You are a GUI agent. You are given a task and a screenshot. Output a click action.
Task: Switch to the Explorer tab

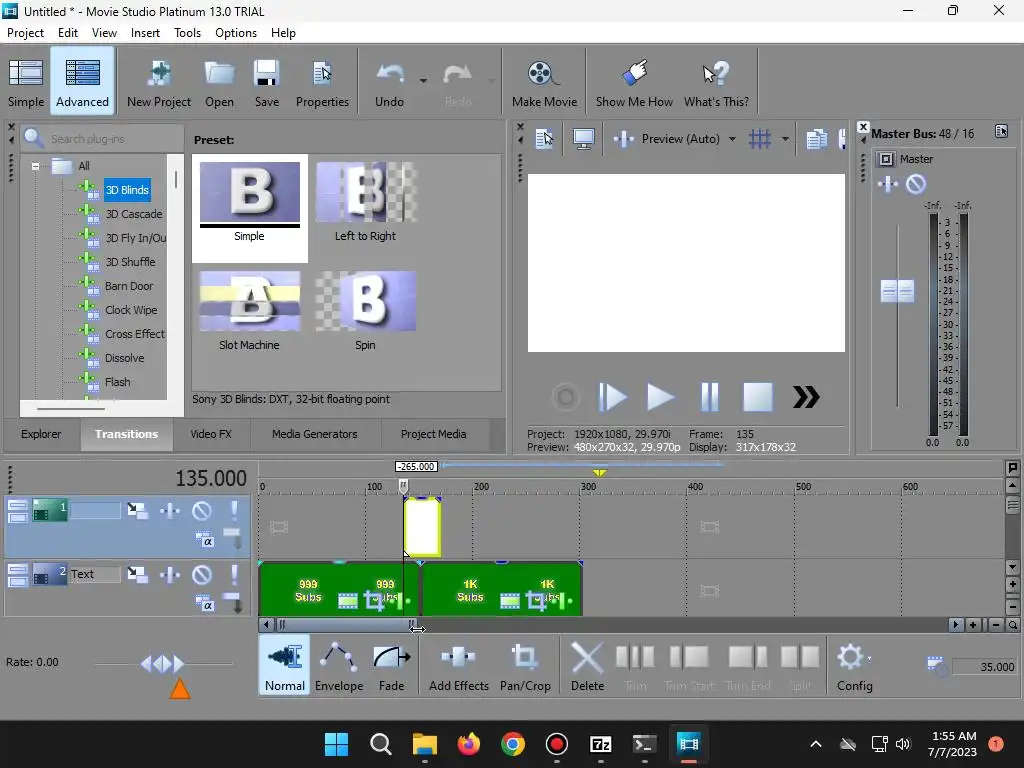pyautogui.click(x=40, y=434)
